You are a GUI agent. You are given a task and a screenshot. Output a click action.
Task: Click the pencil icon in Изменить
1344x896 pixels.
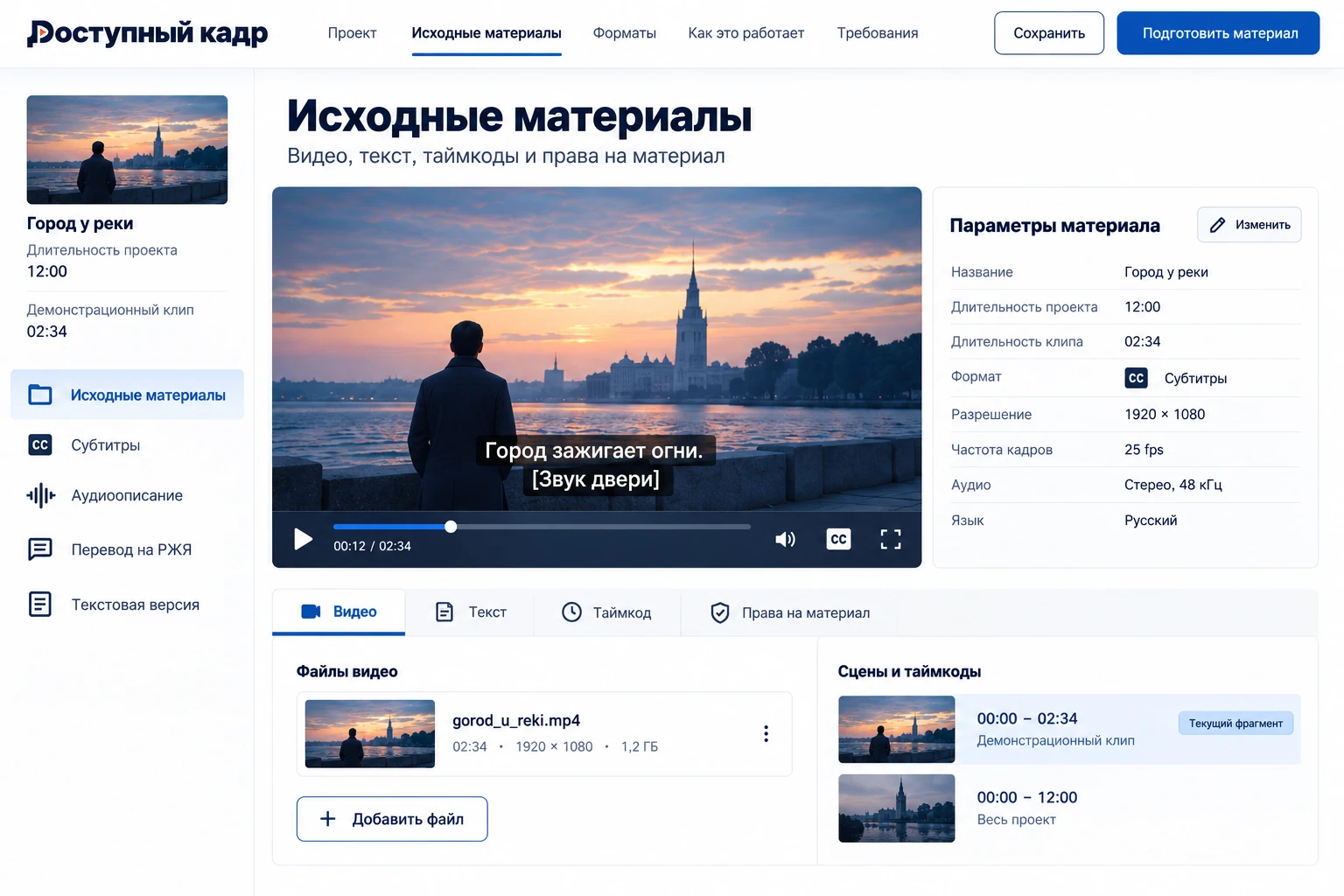(x=1217, y=225)
